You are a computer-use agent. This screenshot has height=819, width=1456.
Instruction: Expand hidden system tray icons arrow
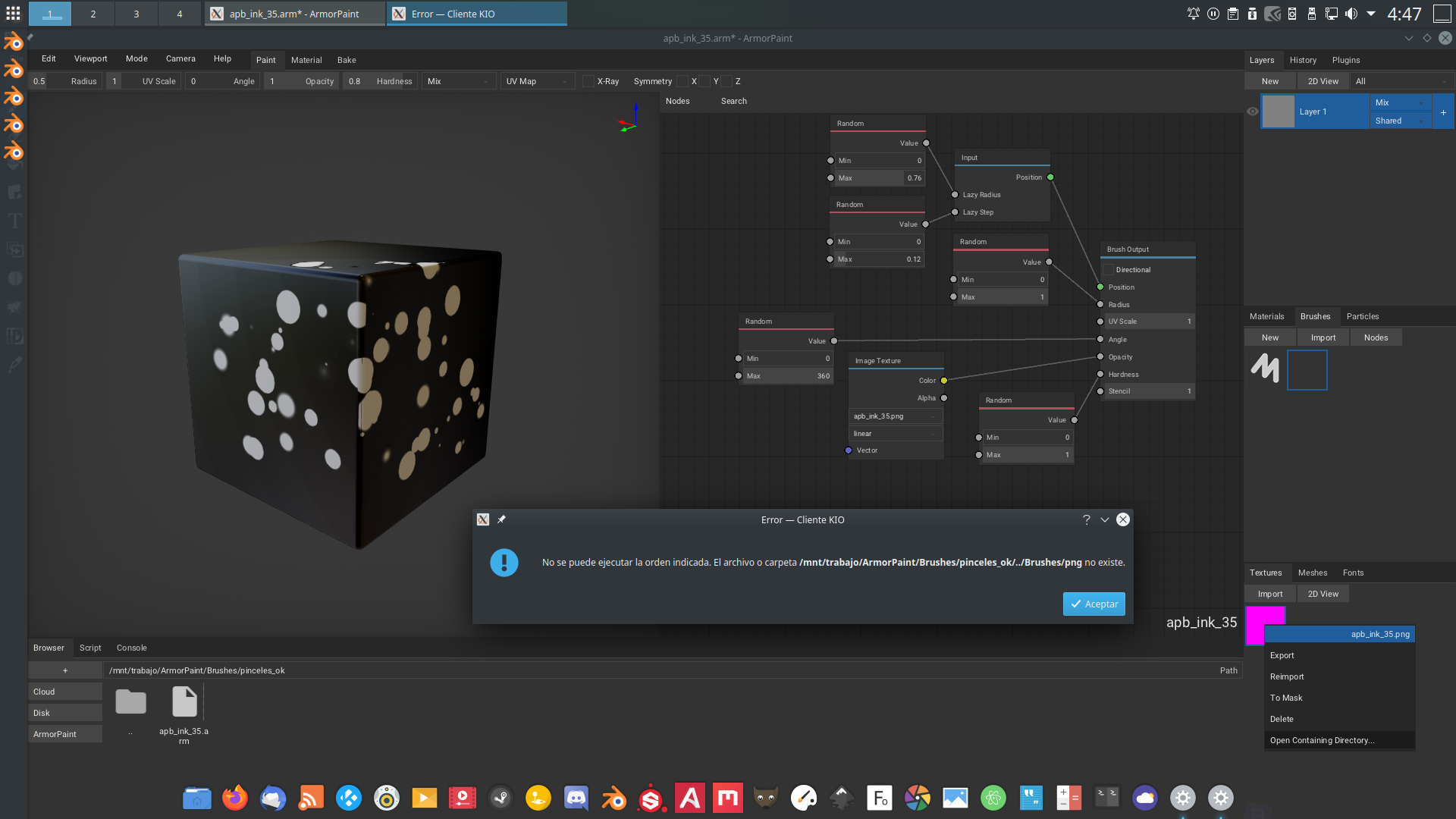pyautogui.click(x=1371, y=14)
